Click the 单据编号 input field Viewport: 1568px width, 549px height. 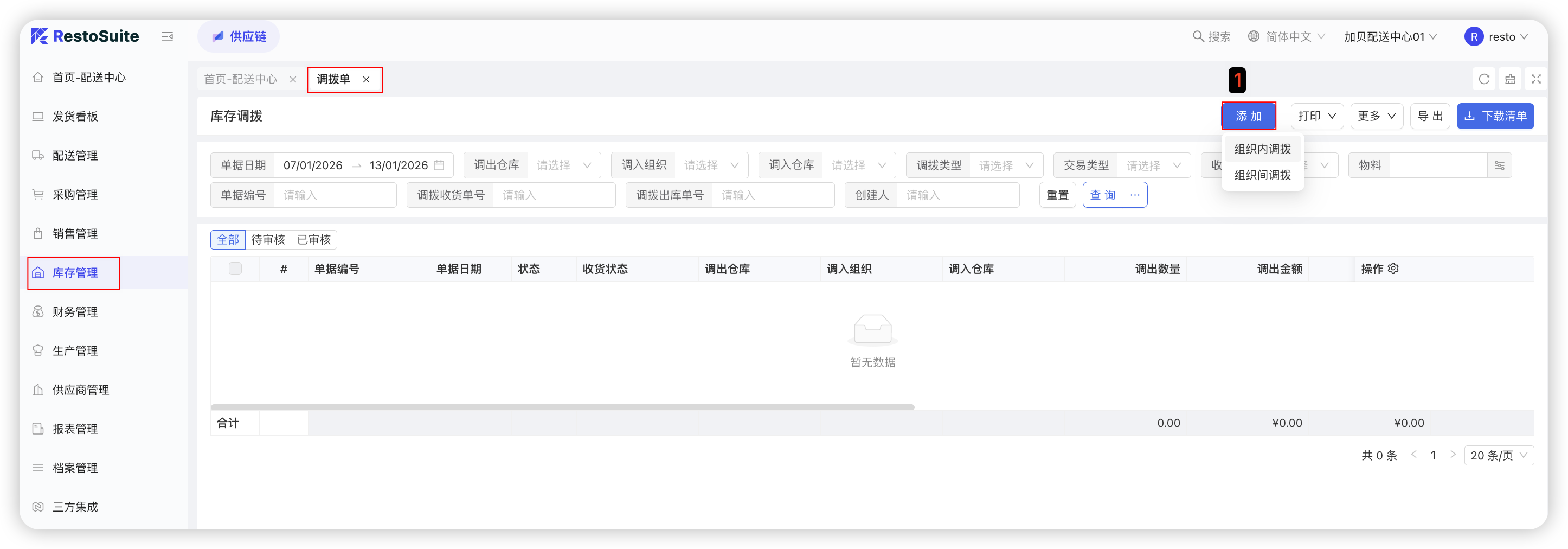click(335, 196)
